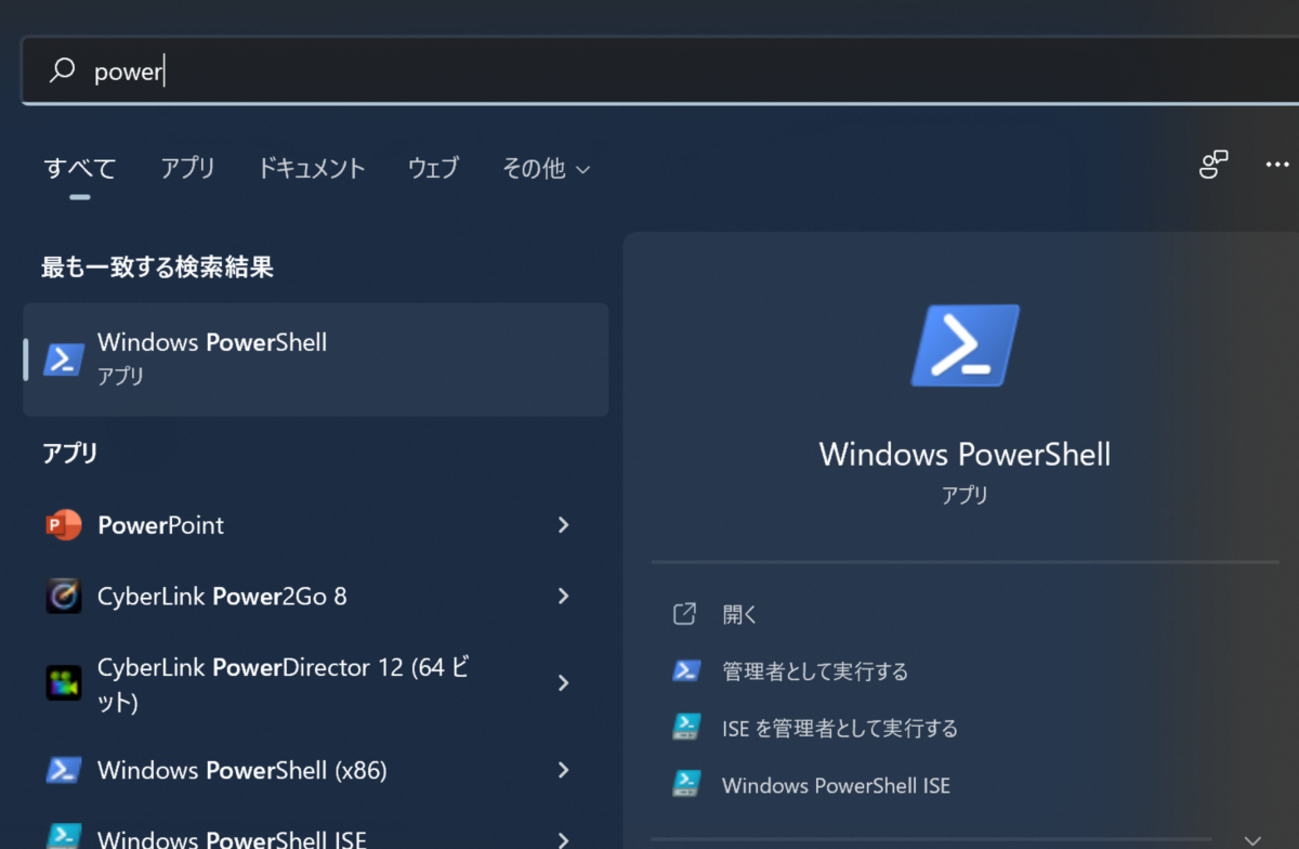Expand the PowerDirector 12 chevron

[564, 683]
